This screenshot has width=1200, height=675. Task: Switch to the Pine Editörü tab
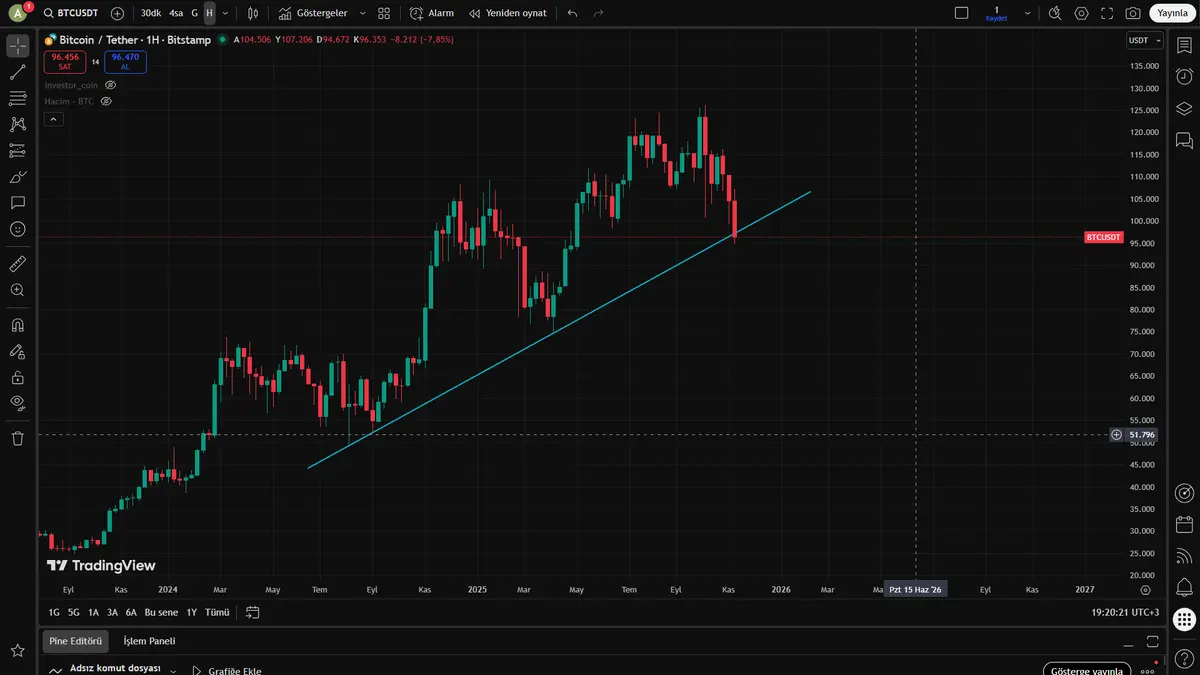coord(75,641)
